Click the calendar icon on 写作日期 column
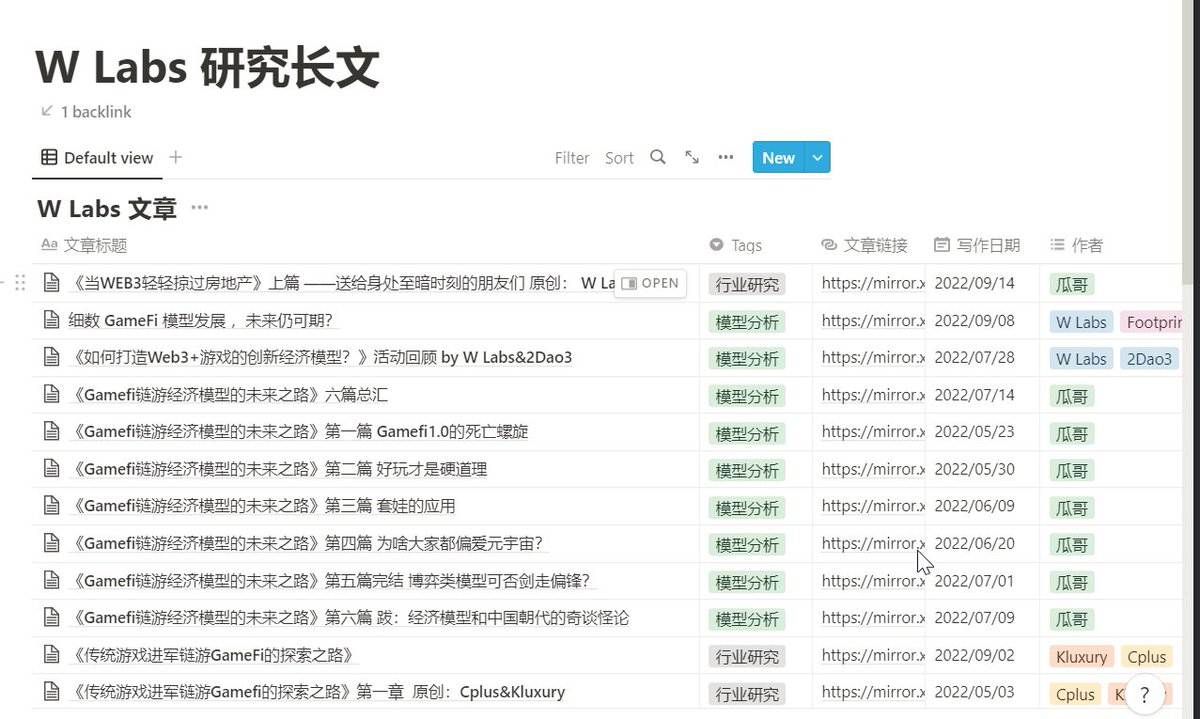1200x719 pixels. tap(941, 244)
